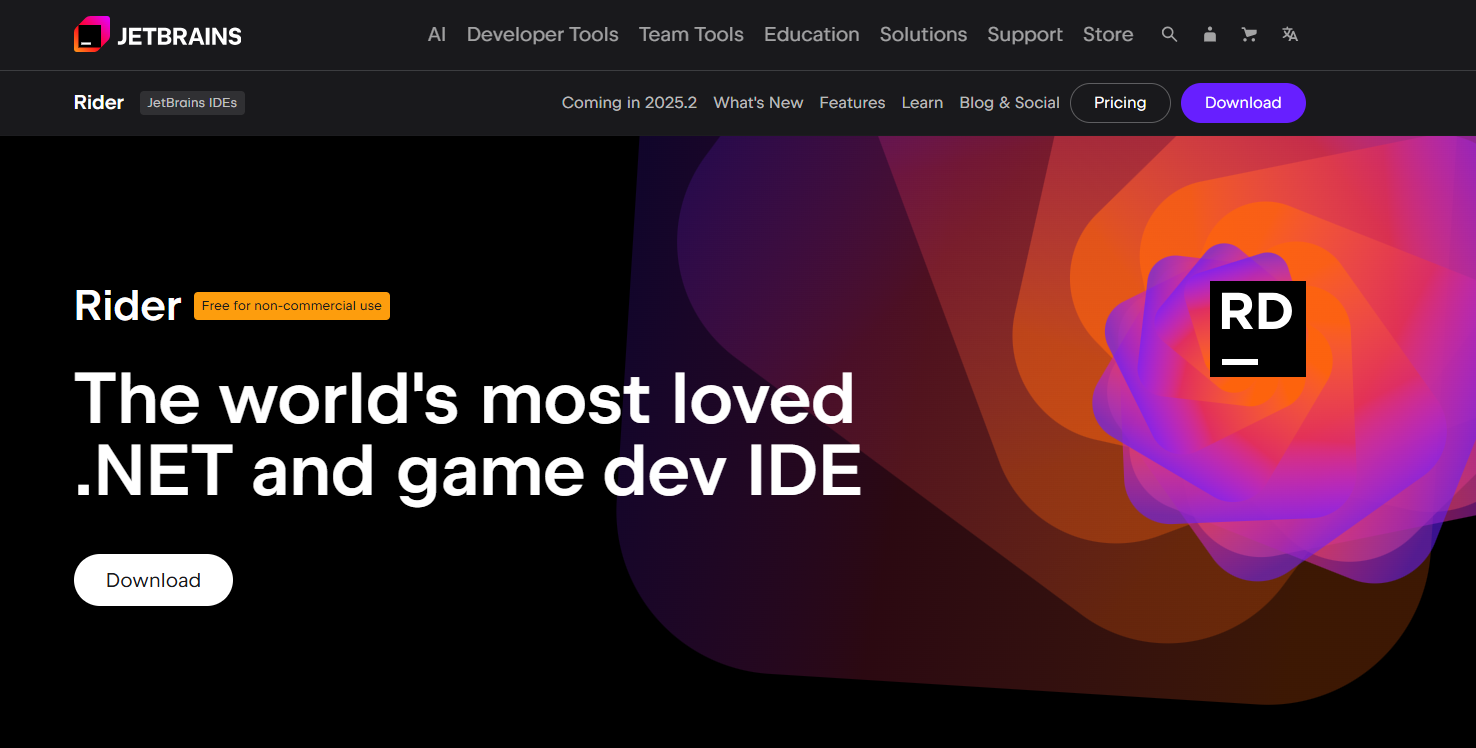Open the site search icon
This screenshot has height=748, width=1476.
pyautogui.click(x=1169, y=34)
